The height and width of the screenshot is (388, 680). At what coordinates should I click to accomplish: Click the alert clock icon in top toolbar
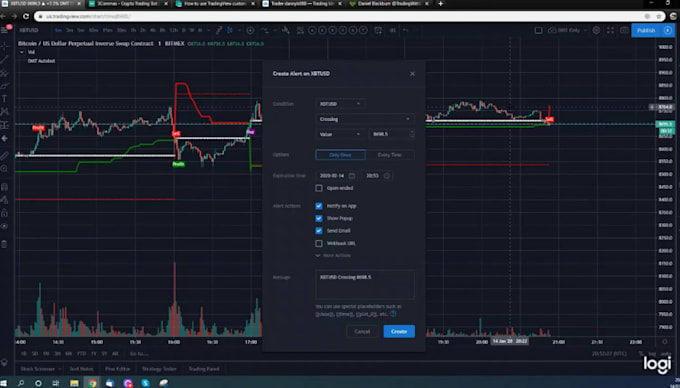click(x=378, y=30)
